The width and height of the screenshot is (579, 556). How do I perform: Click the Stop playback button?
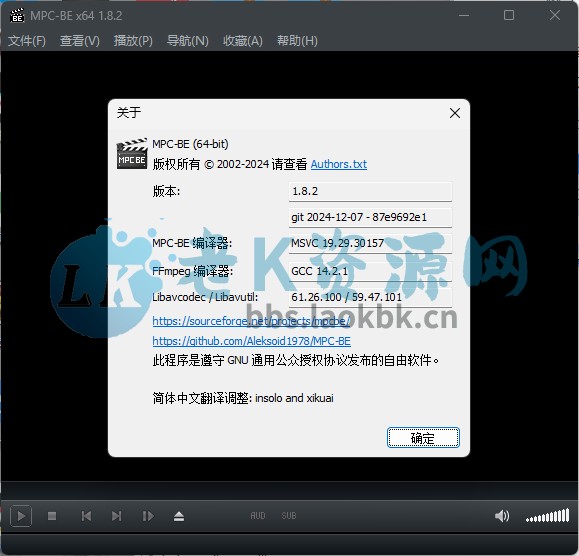click(x=52, y=516)
